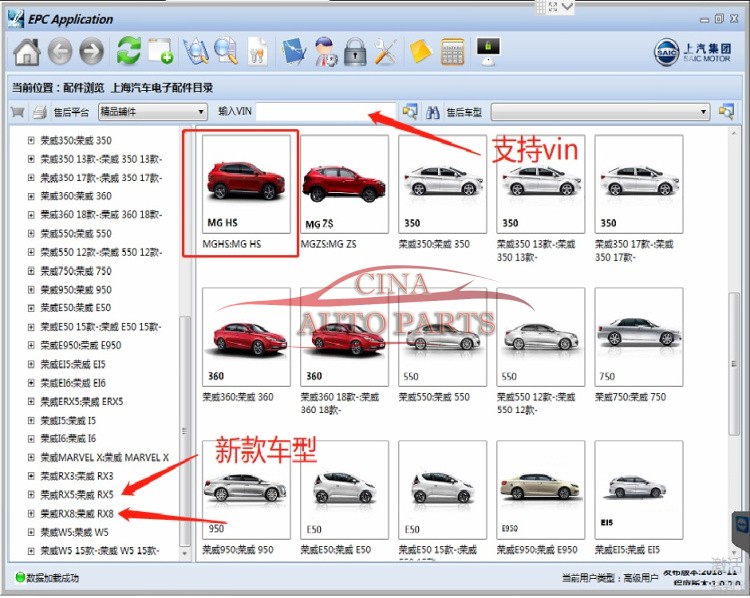
Task: Click the Home icon in the toolbar
Action: pos(27,51)
